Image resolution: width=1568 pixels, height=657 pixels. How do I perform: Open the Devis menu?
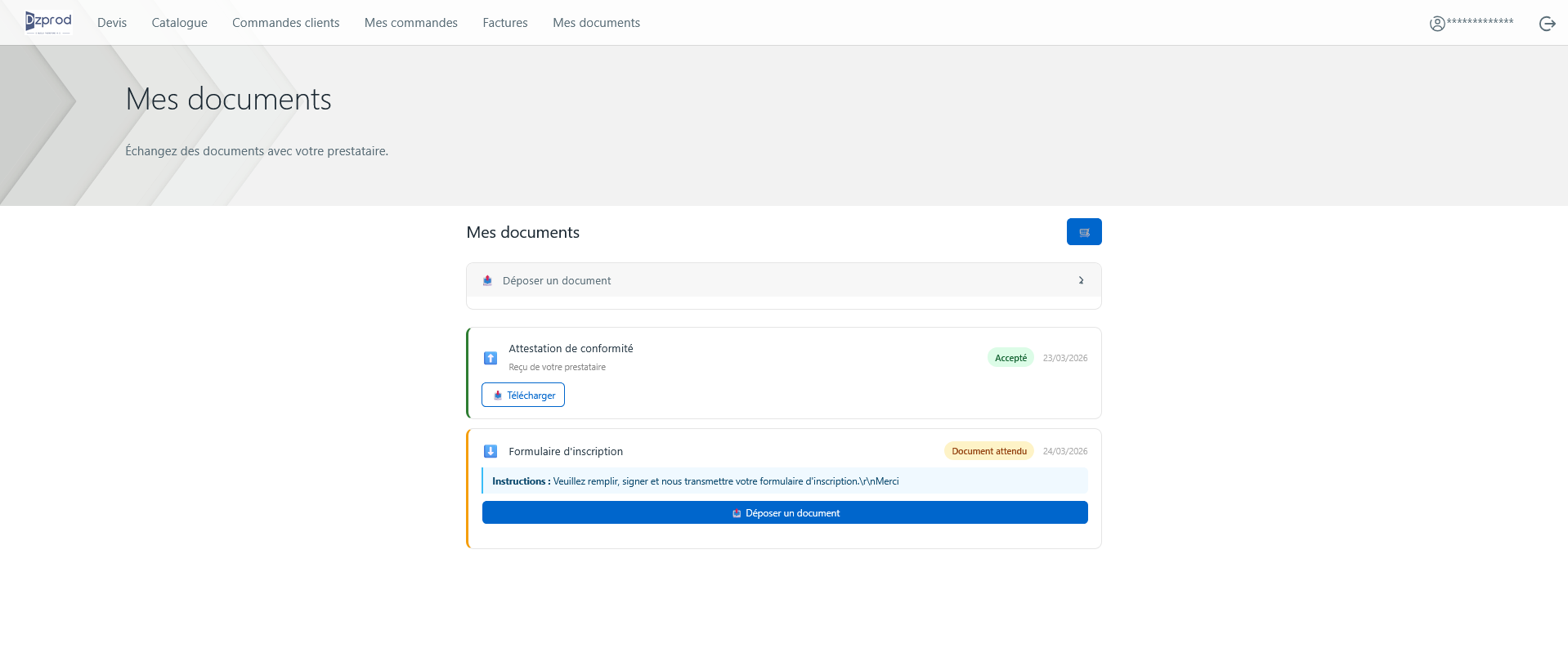(112, 23)
